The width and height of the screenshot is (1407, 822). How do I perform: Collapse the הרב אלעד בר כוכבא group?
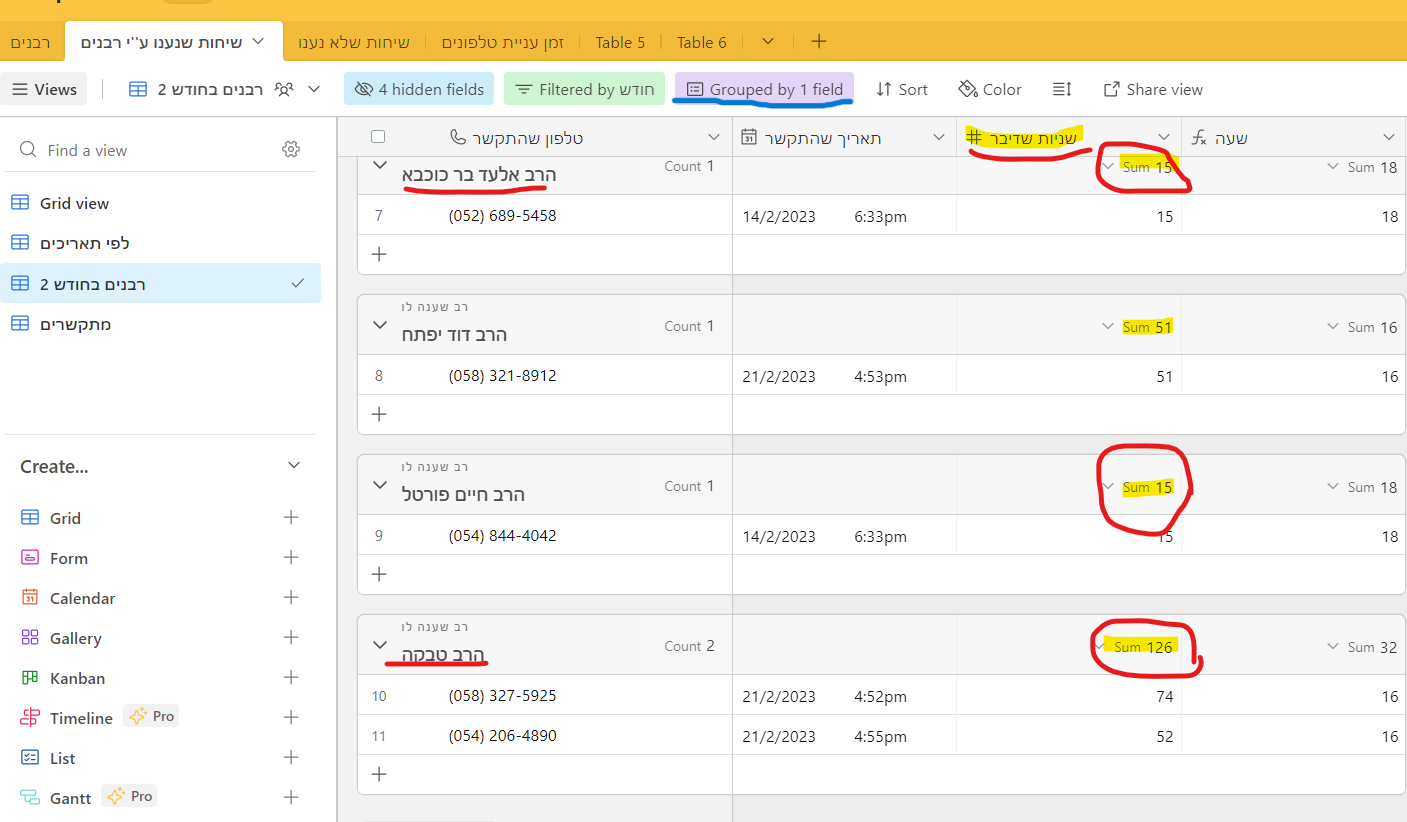[x=379, y=165]
